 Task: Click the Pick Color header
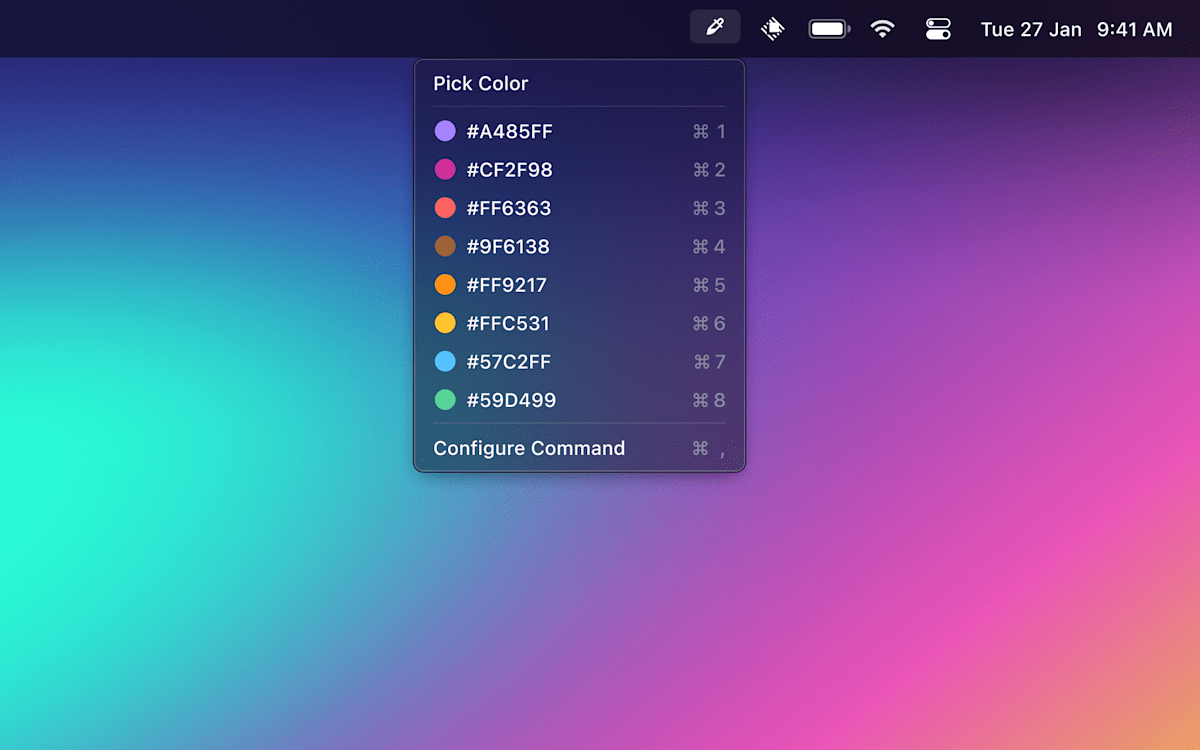coord(481,84)
